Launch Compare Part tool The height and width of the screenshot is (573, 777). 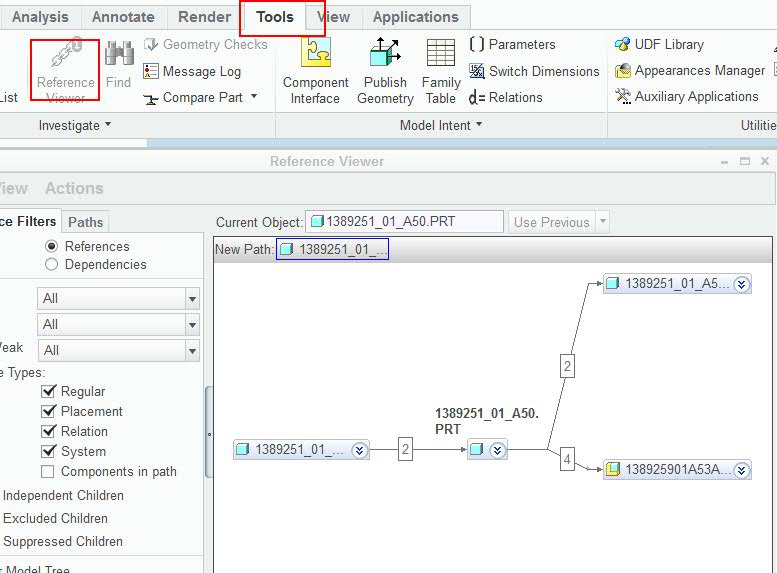(x=193, y=98)
